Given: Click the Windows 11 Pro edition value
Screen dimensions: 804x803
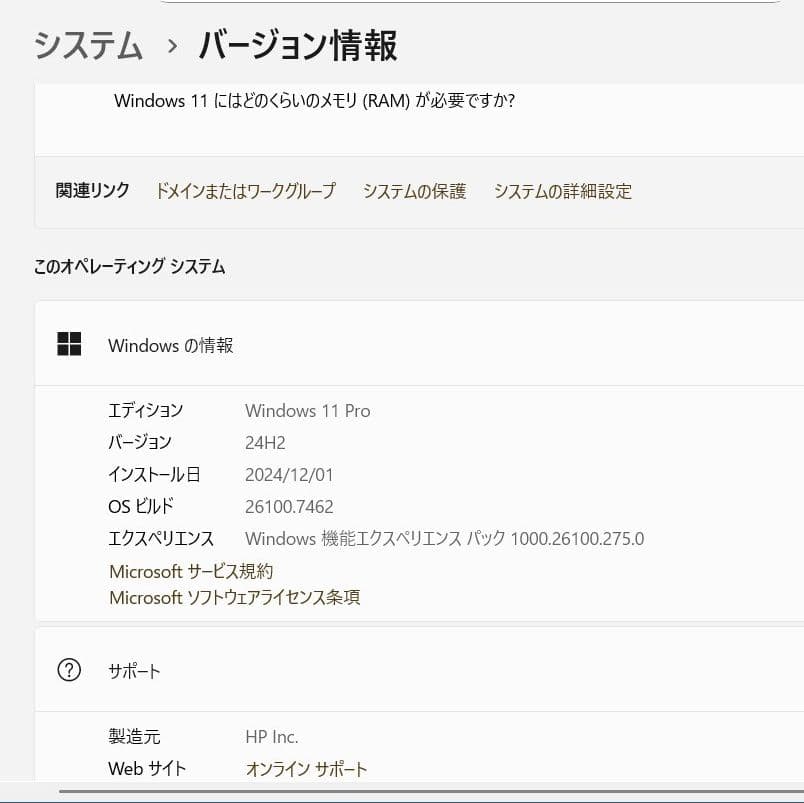Looking at the screenshot, I should pos(307,410).
